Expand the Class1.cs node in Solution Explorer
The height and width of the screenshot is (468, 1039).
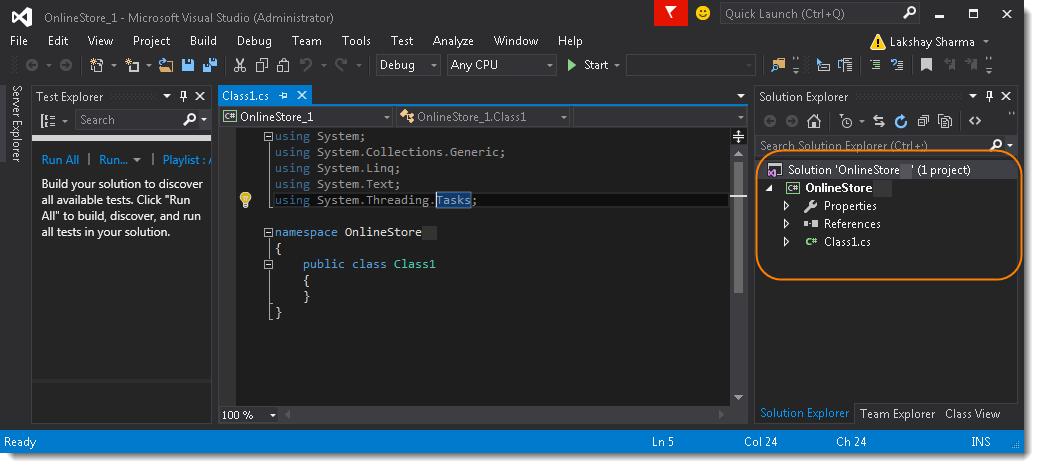pyautogui.click(x=787, y=242)
